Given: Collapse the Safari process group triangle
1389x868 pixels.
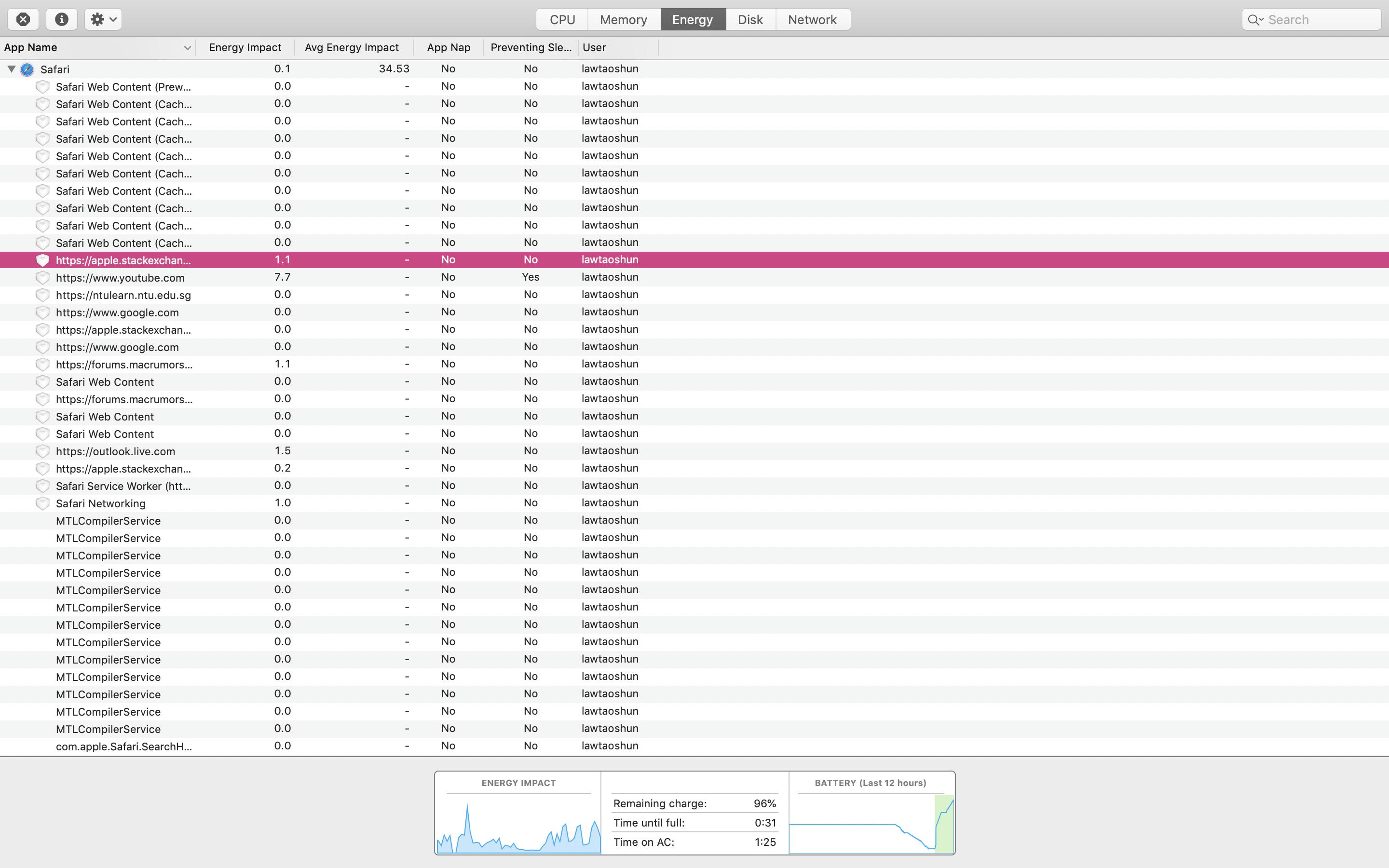Looking at the screenshot, I should coord(11,69).
